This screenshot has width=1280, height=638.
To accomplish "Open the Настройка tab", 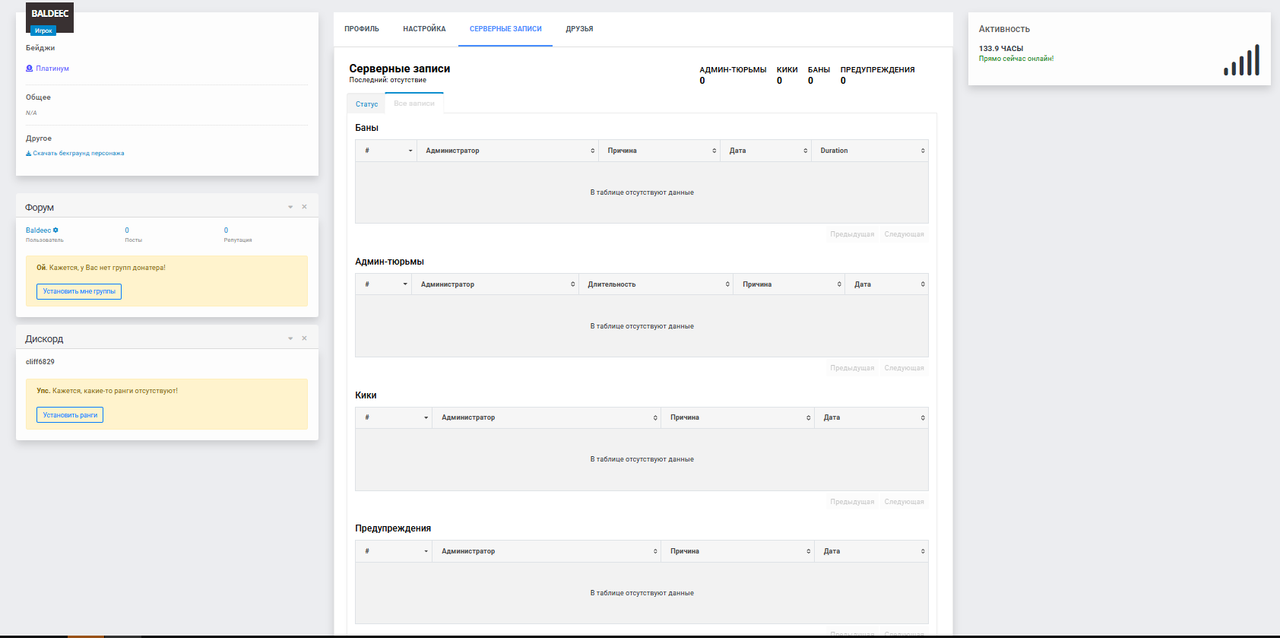I will coord(425,29).
